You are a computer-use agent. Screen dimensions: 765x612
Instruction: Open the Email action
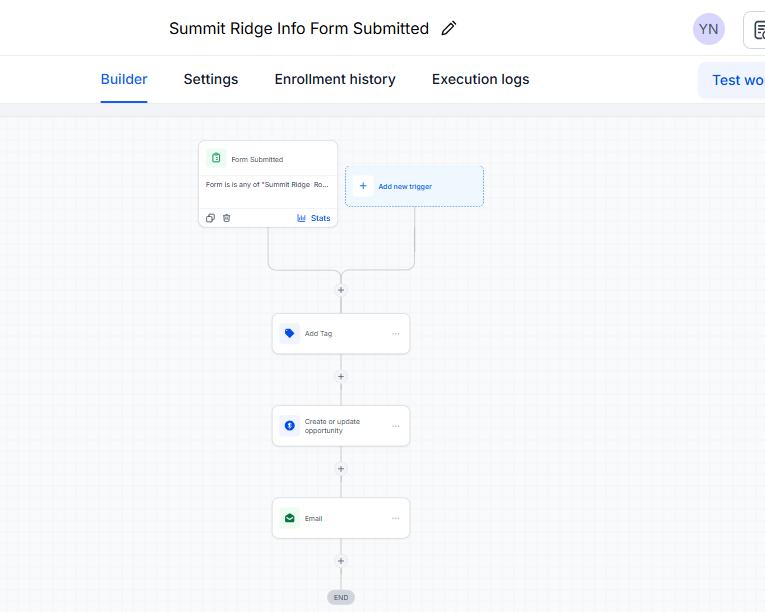[x=341, y=518]
